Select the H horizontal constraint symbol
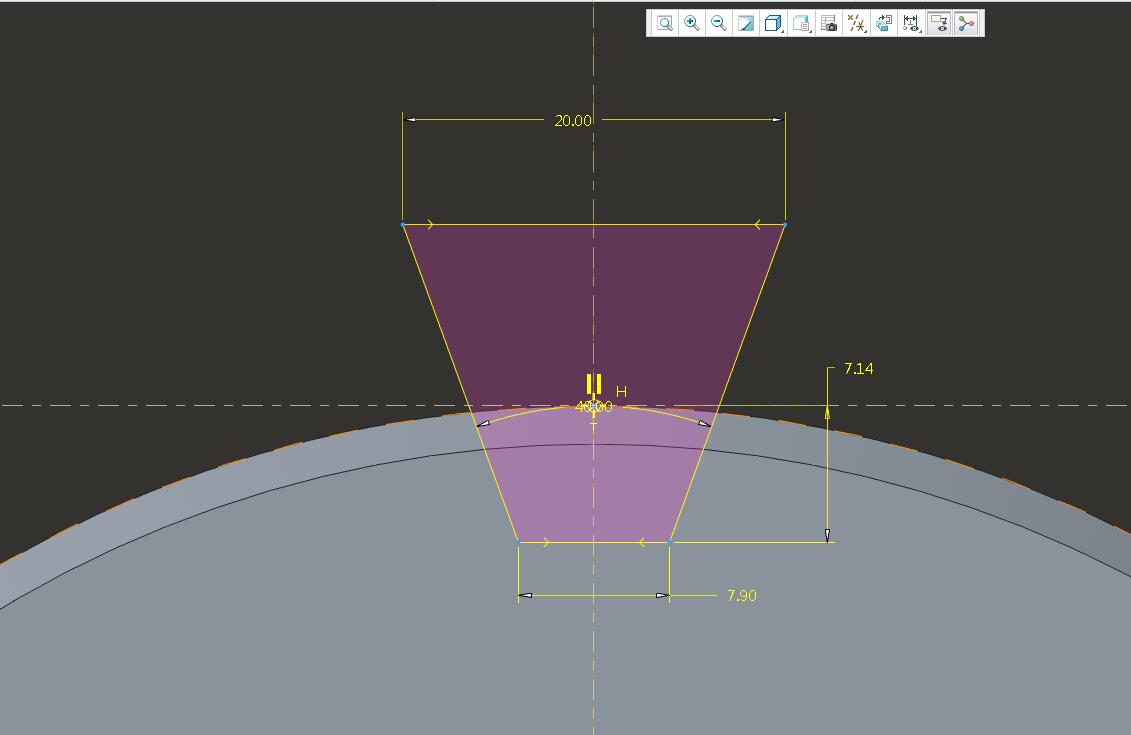1131x735 pixels. (x=621, y=392)
